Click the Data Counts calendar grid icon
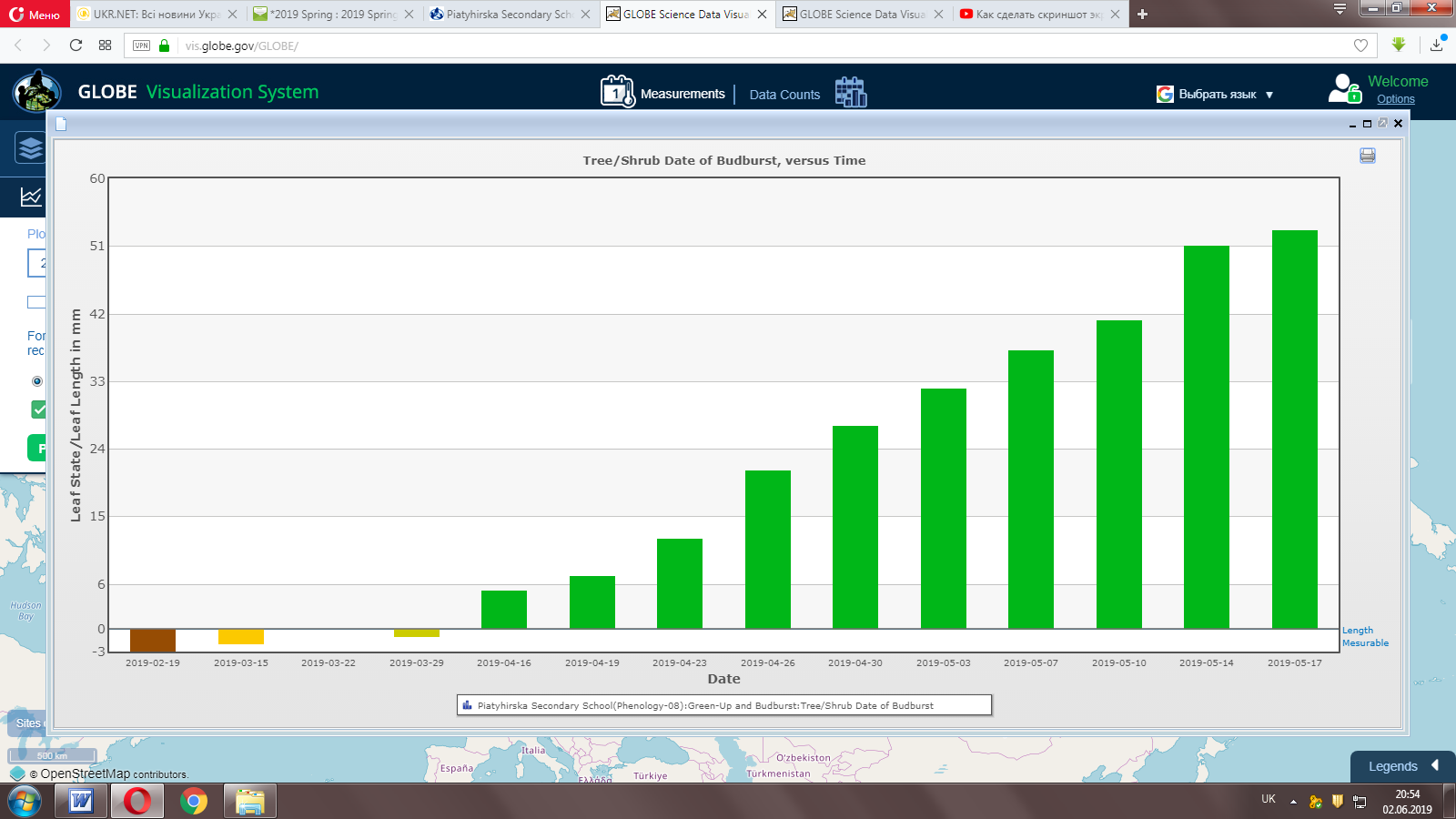The height and width of the screenshot is (819, 1456). tap(850, 92)
